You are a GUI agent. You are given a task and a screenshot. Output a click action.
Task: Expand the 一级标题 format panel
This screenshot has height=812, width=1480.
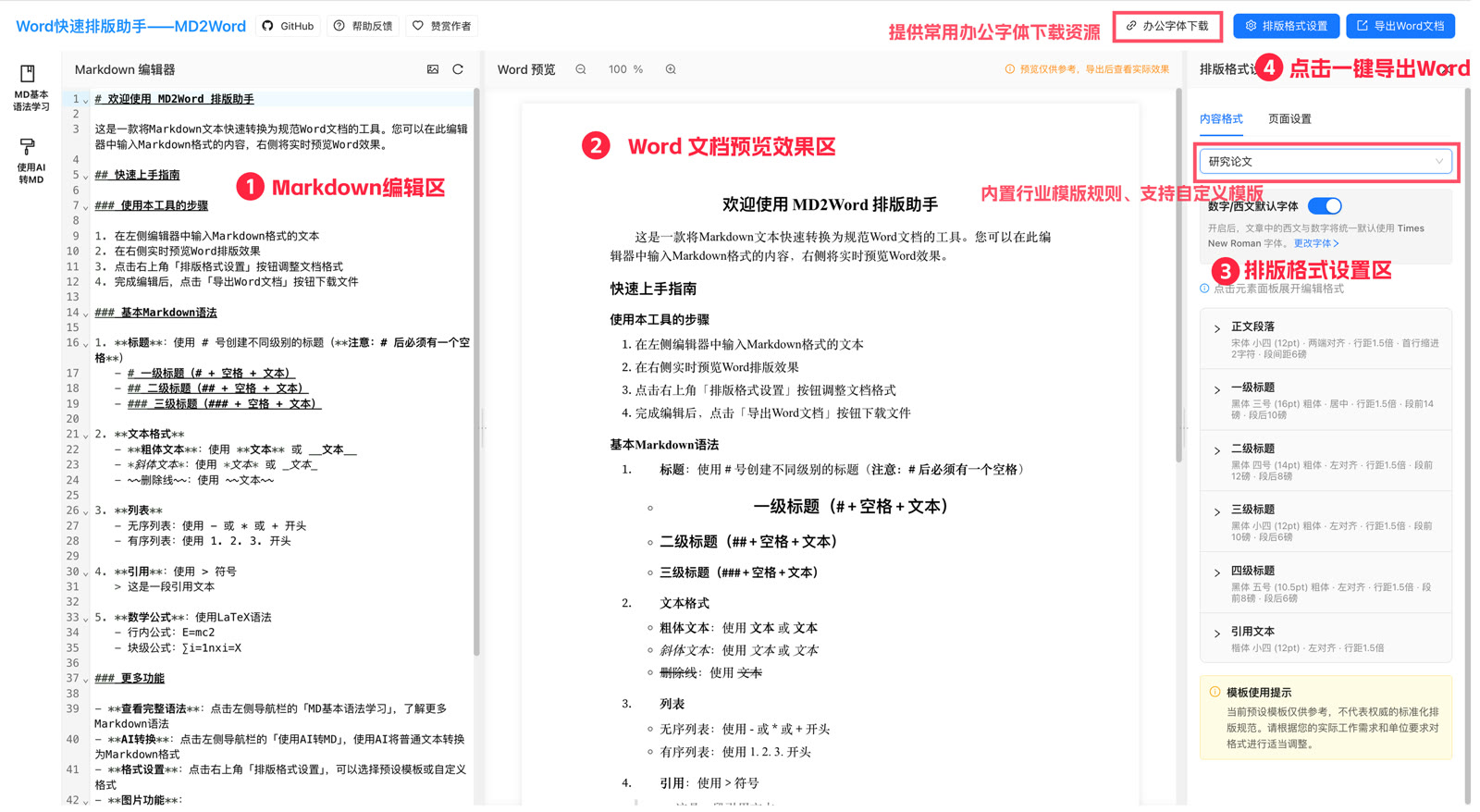(1326, 400)
